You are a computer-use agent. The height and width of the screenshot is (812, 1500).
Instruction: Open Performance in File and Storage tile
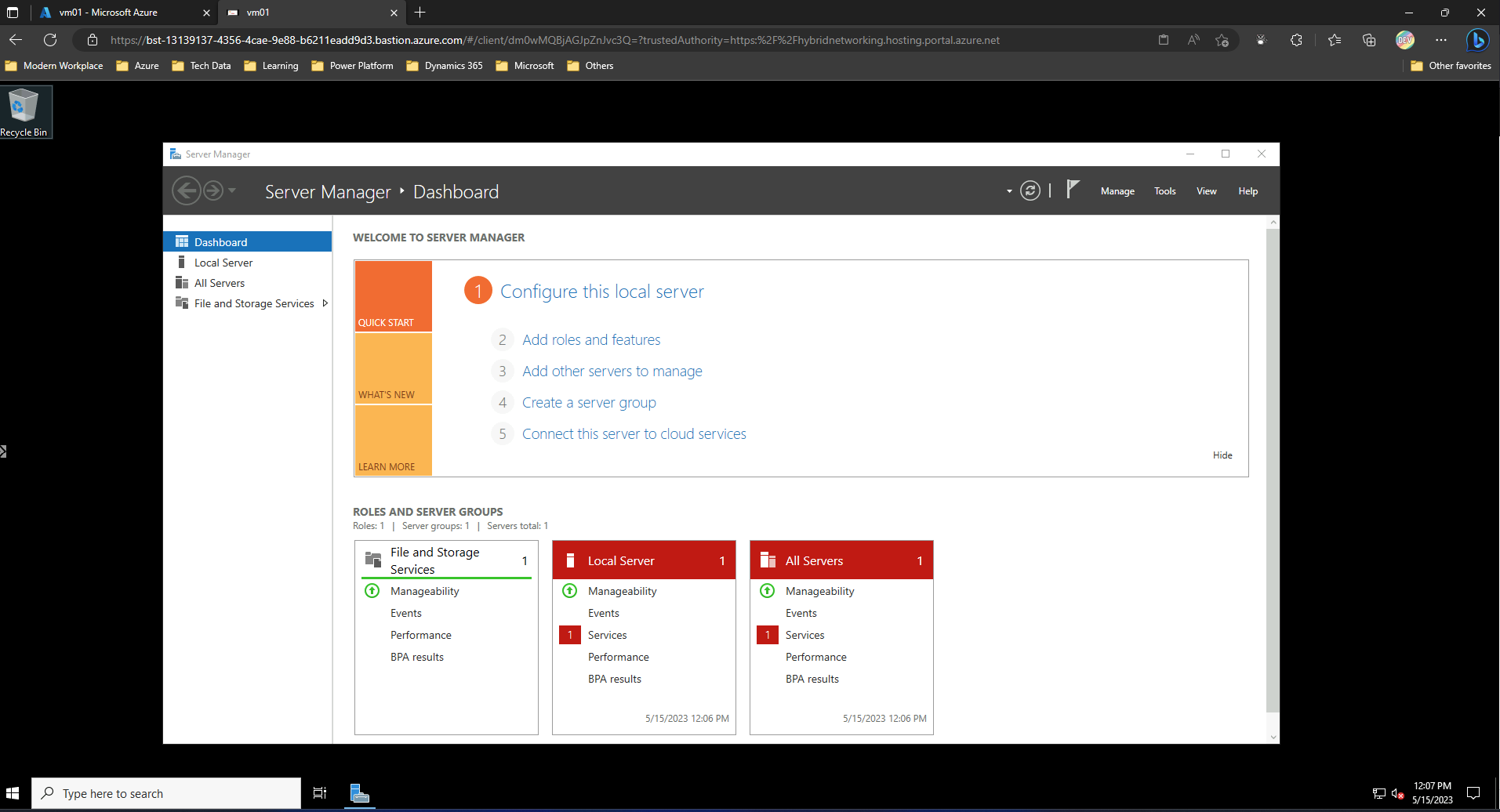[x=421, y=635]
